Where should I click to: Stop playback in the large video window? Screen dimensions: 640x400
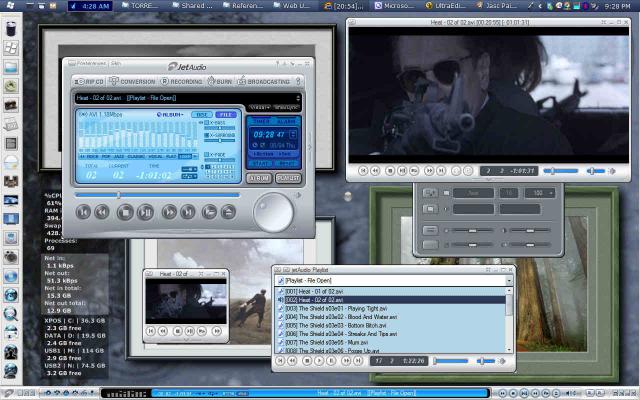(390, 171)
